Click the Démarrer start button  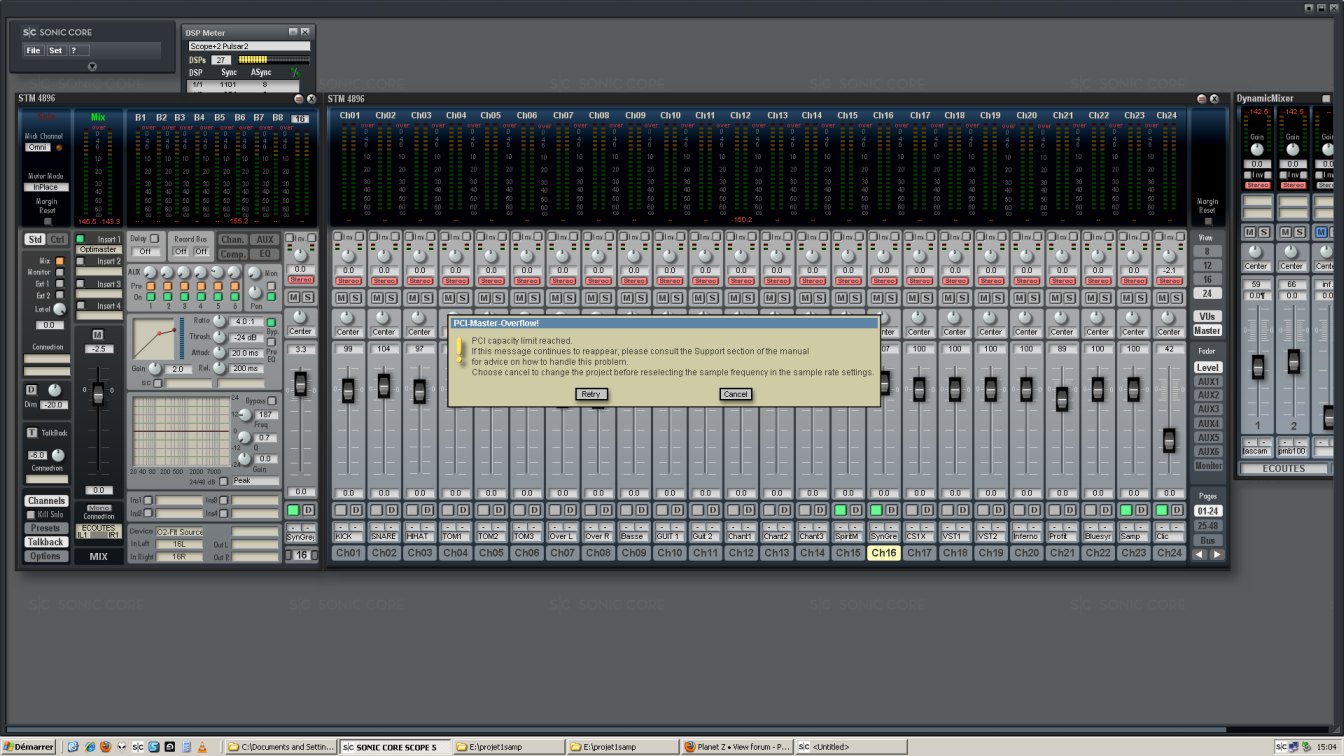pyautogui.click(x=30, y=747)
